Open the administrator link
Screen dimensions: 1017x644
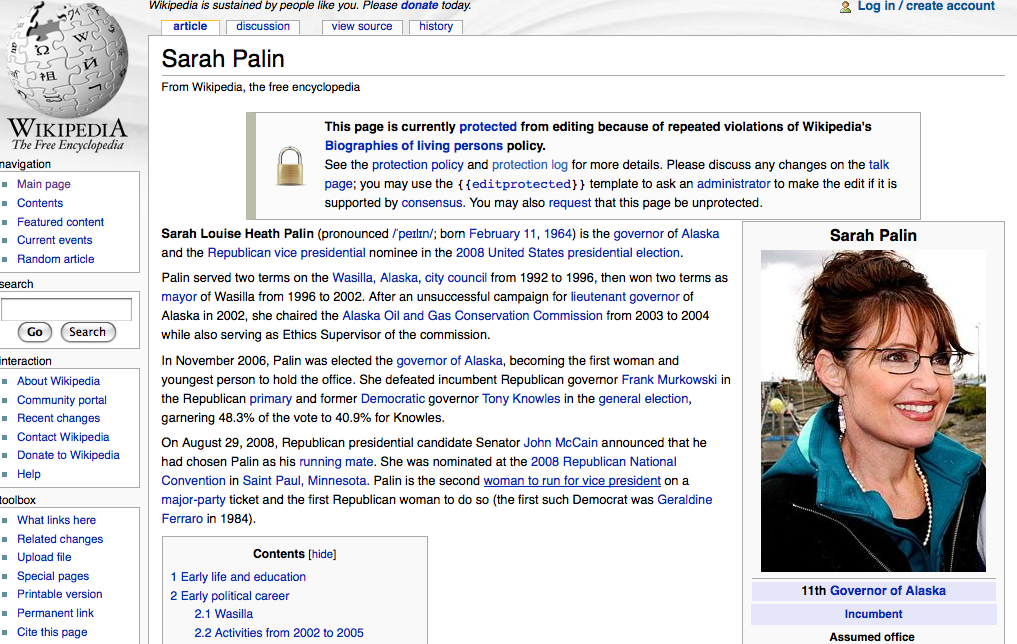(734, 184)
